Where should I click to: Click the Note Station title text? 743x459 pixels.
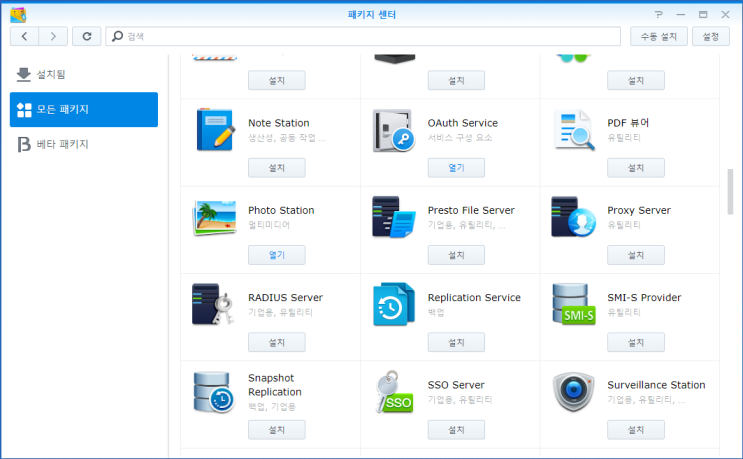pyautogui.click(x=279, y=123)
